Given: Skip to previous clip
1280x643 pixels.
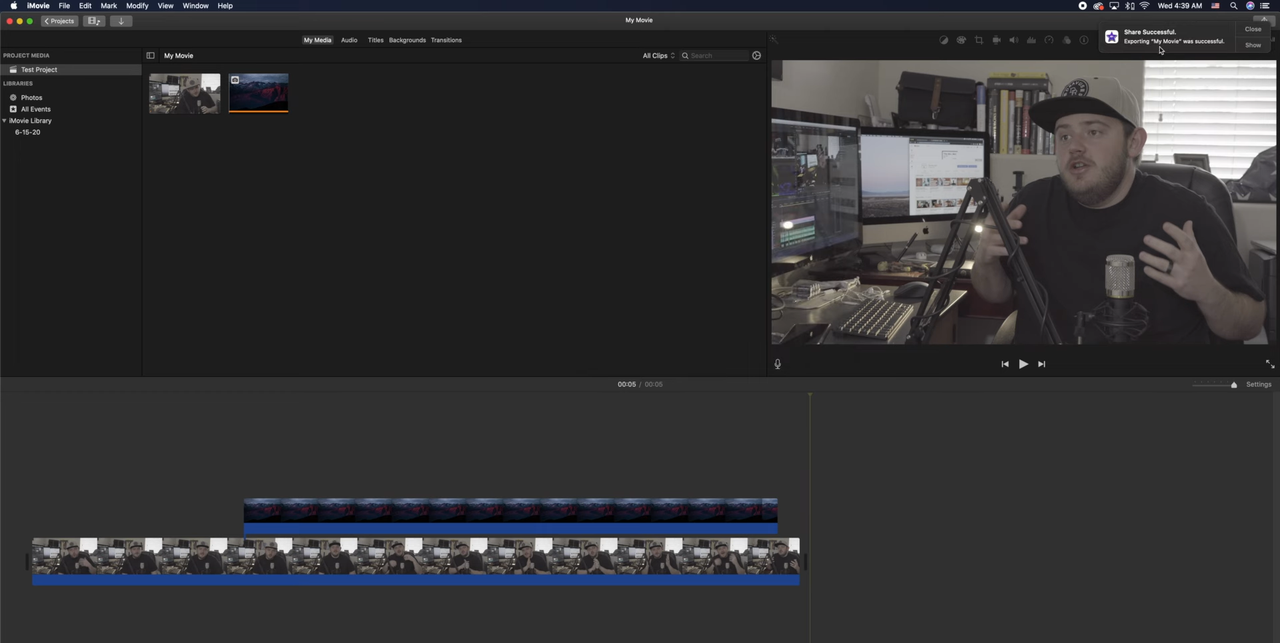Looking at the screenshot, I should coord(1004,364).
